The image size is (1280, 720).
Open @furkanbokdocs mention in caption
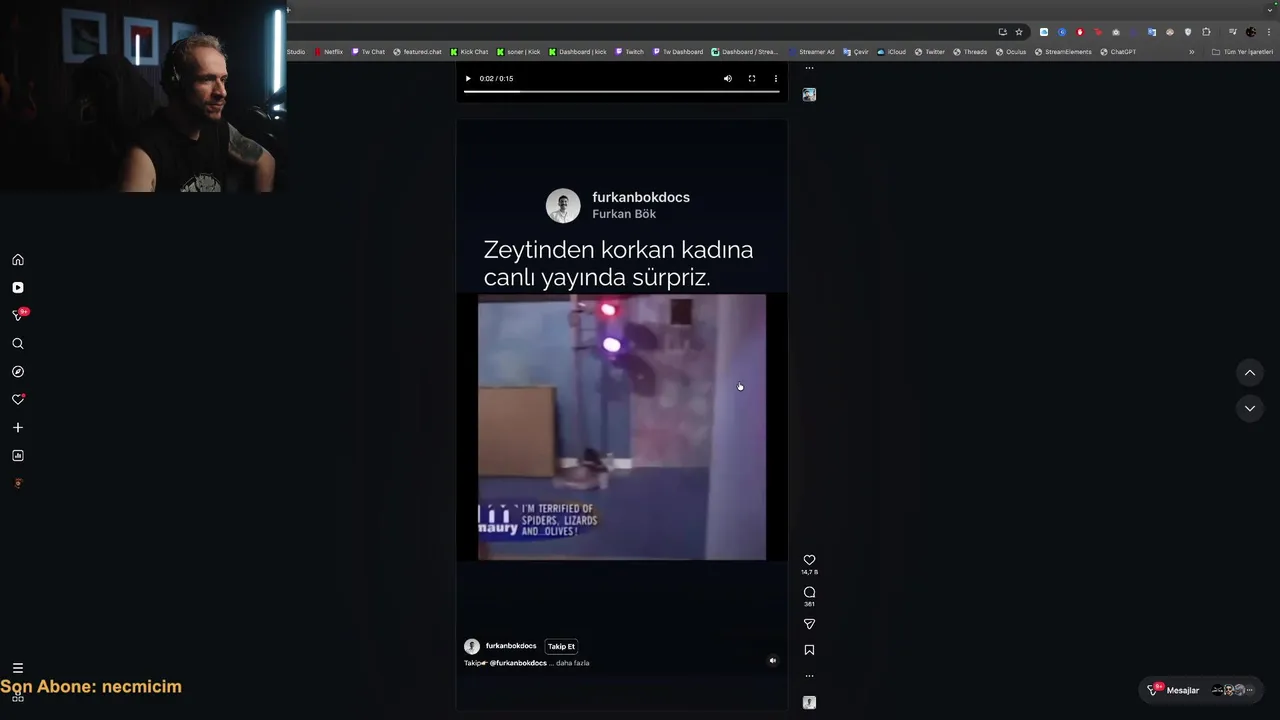[x=518, y=663]
